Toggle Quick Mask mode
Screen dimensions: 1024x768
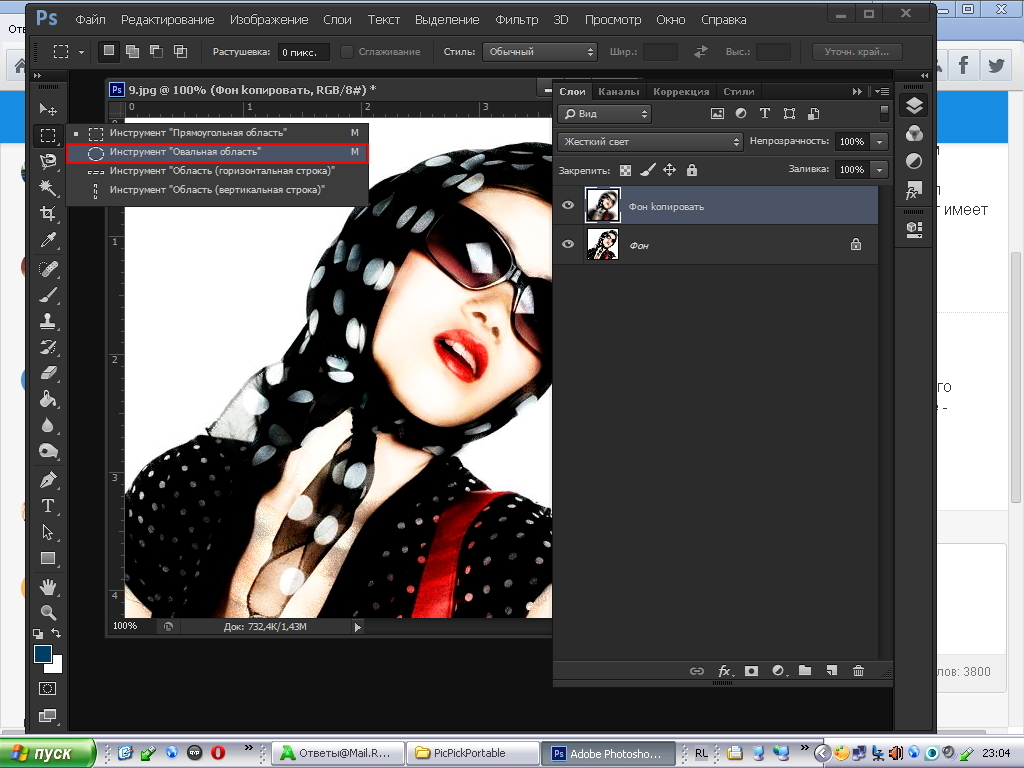pos(48,688)
